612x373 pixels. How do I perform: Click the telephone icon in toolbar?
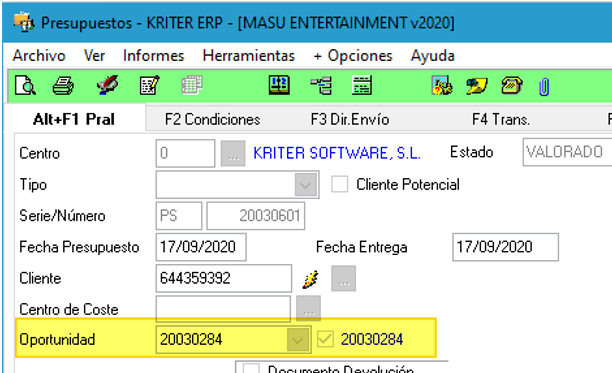tap(512, 85)
